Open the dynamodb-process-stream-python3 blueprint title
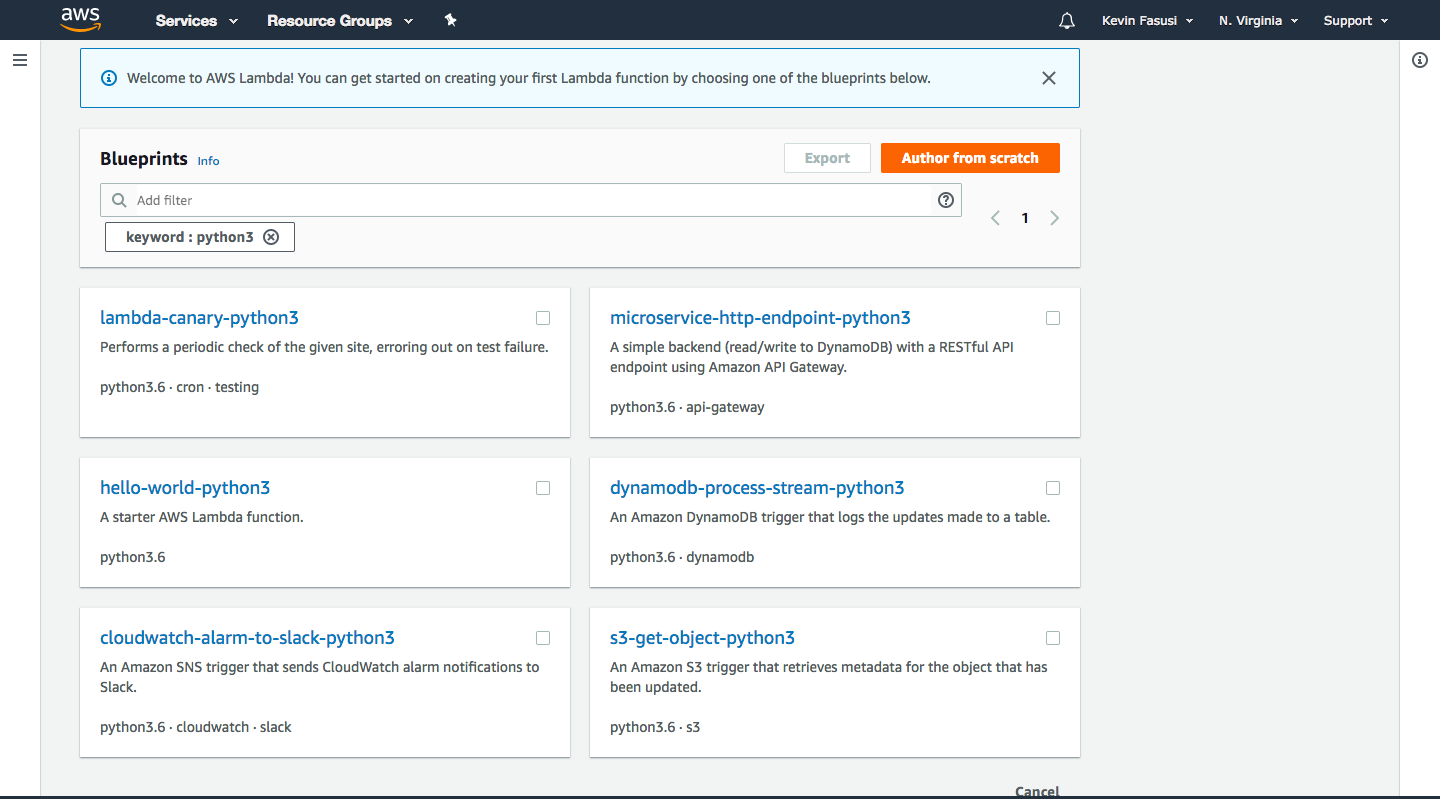The image size is (1440, 799). [x=757, y=488]
